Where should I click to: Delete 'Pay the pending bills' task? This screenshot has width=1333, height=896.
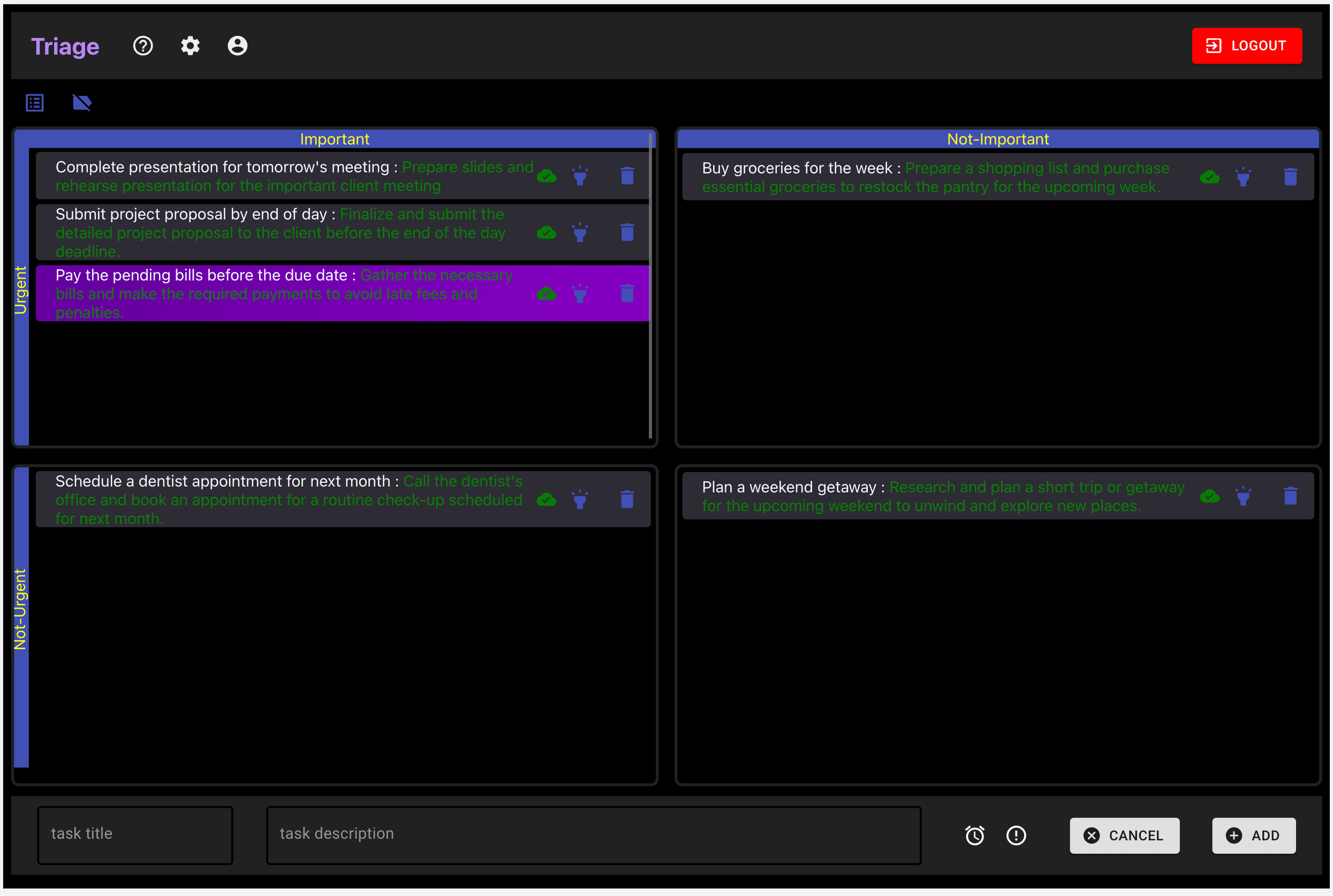pos(627,294)
